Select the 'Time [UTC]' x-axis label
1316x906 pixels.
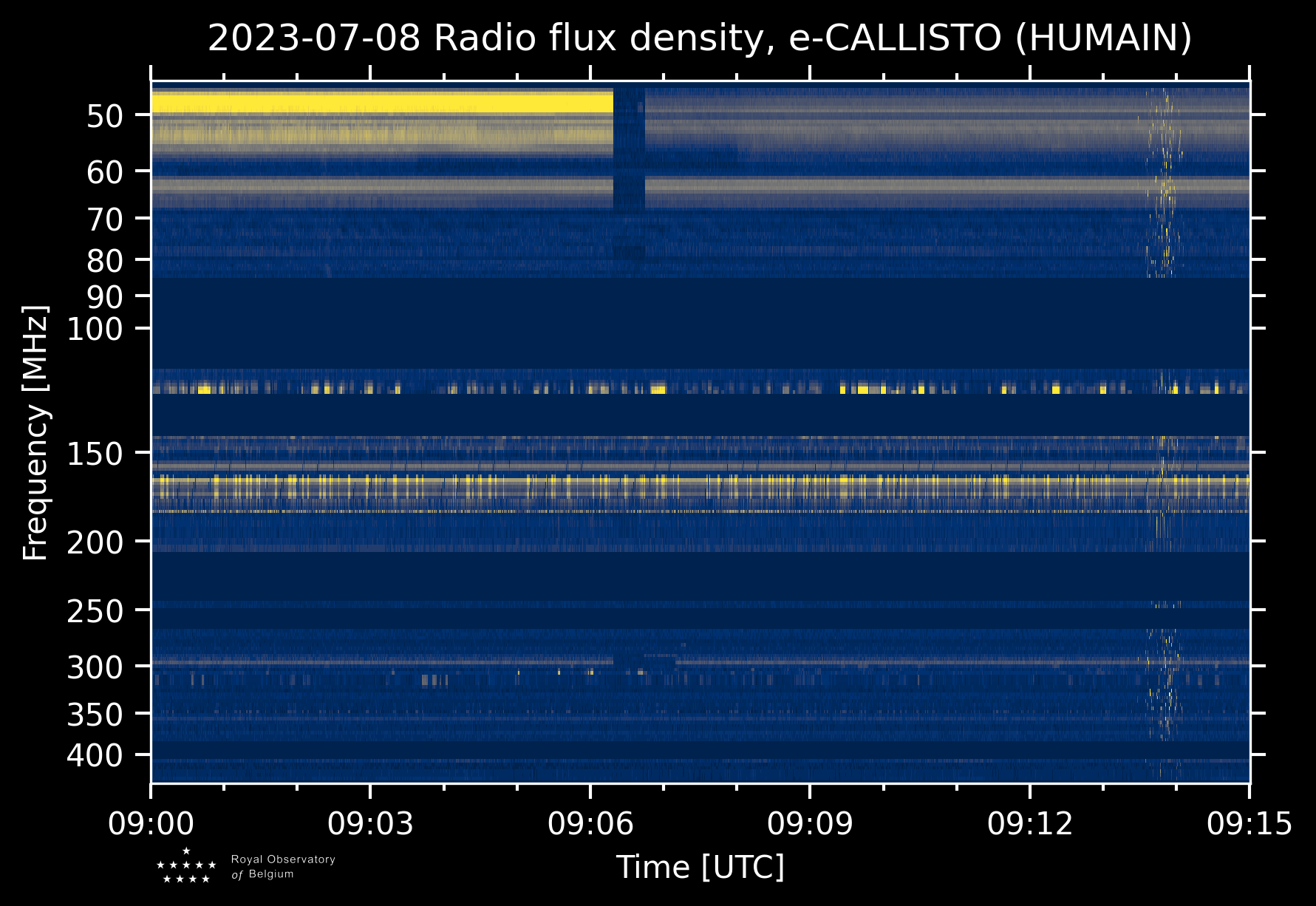pos(700,867)
